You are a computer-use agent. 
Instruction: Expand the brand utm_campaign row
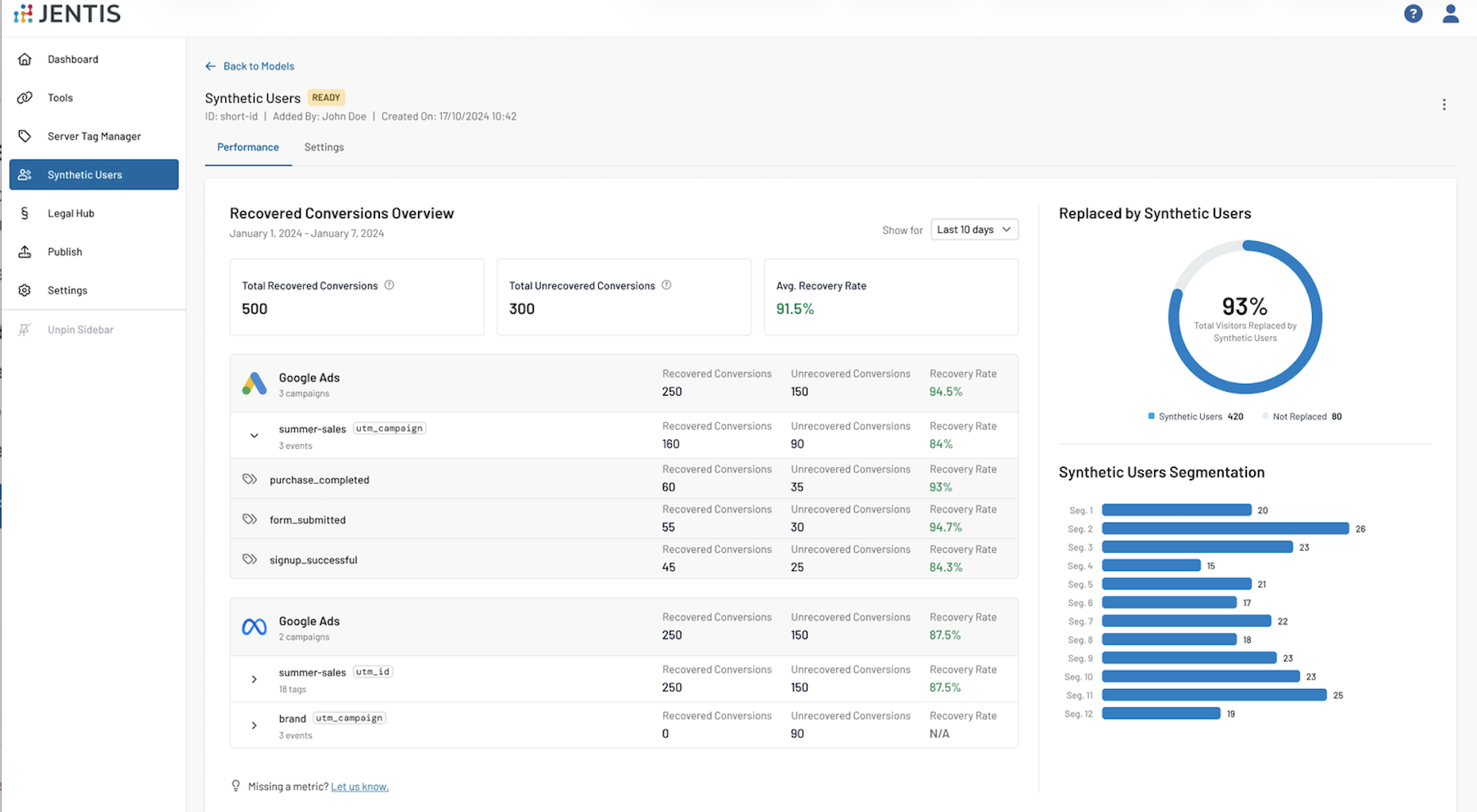point(254,726)
